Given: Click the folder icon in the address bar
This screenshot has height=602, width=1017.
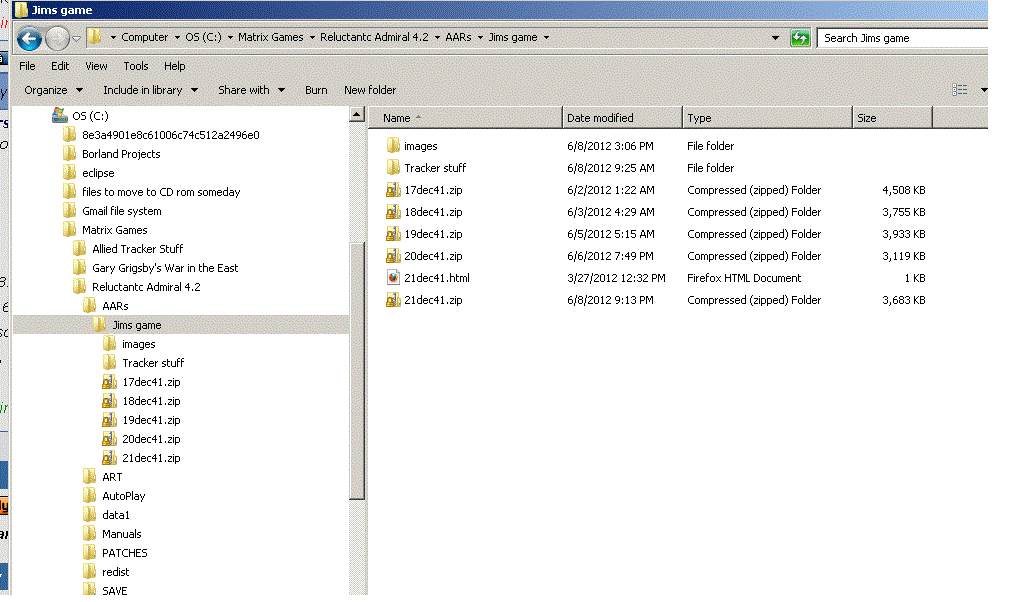Looking at the screenshot, I should click(x=95, y=37).
